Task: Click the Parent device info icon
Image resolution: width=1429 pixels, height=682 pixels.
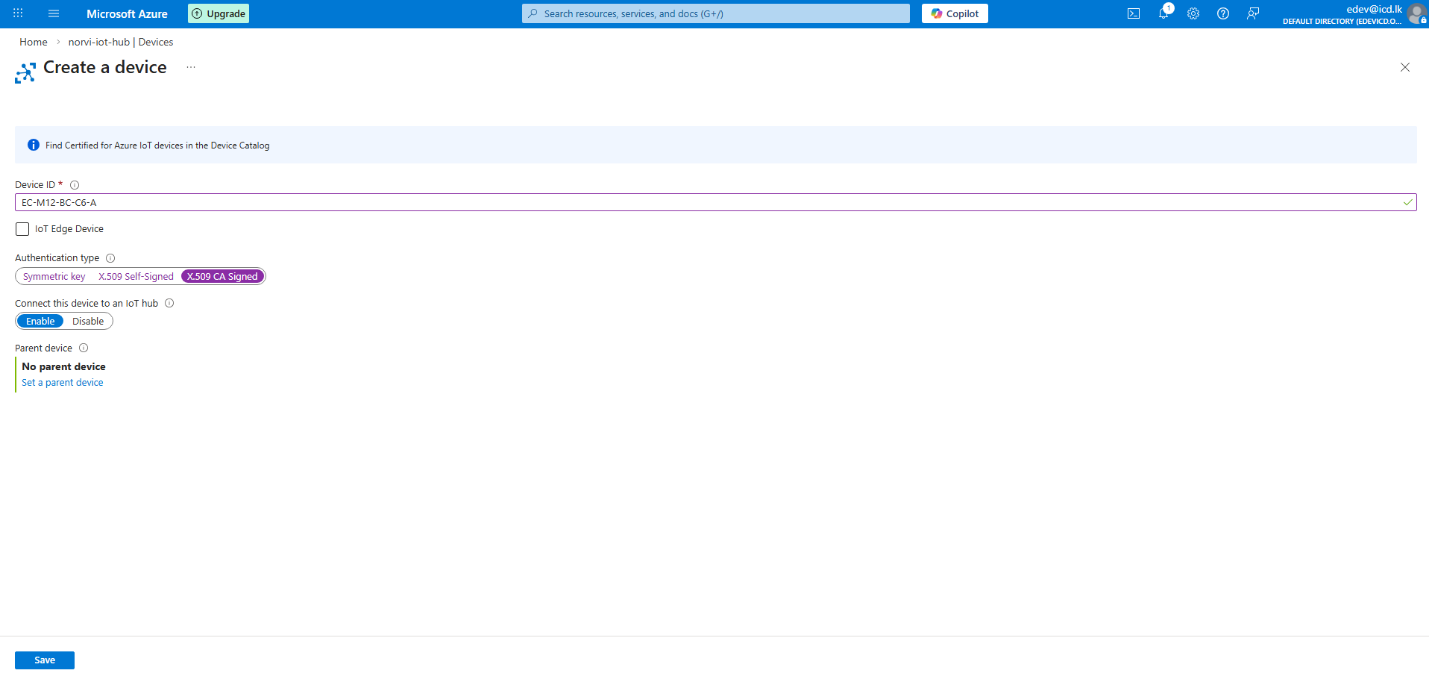Action: click(83, 348)
